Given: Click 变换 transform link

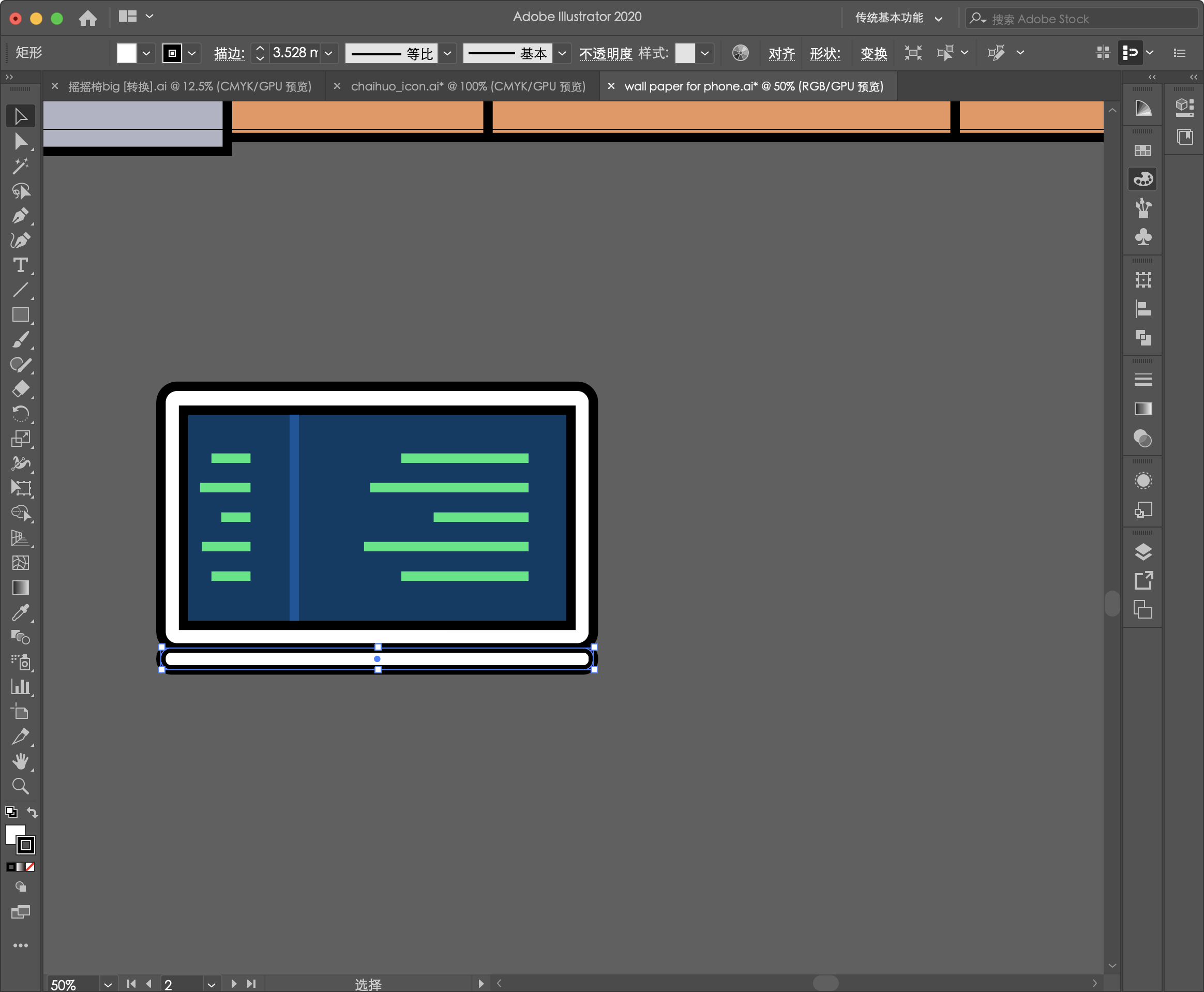Looking at the screenshot, I should click(874, 53).
